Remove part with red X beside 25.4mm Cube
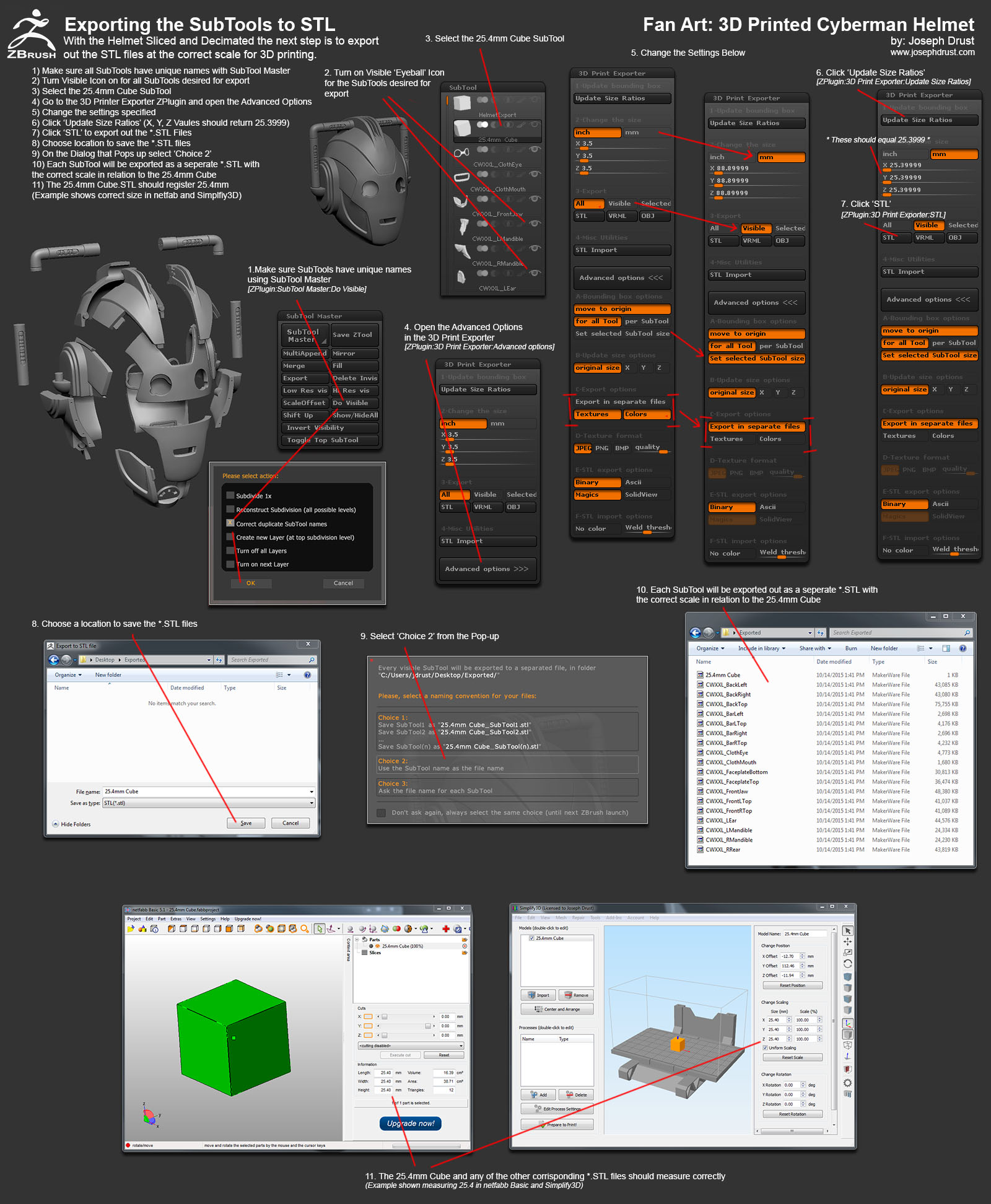991x1204 pixels. [465, 946]
